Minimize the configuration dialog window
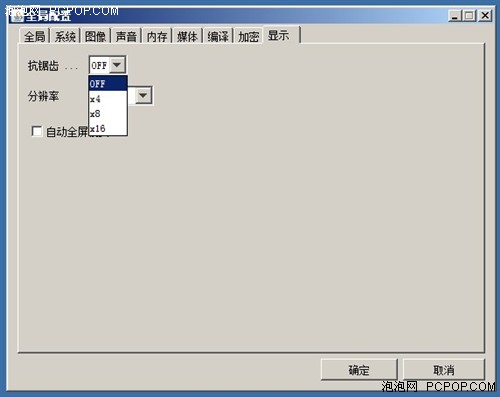The width and height of the screenshot is (500, 397). coord(455,15)
